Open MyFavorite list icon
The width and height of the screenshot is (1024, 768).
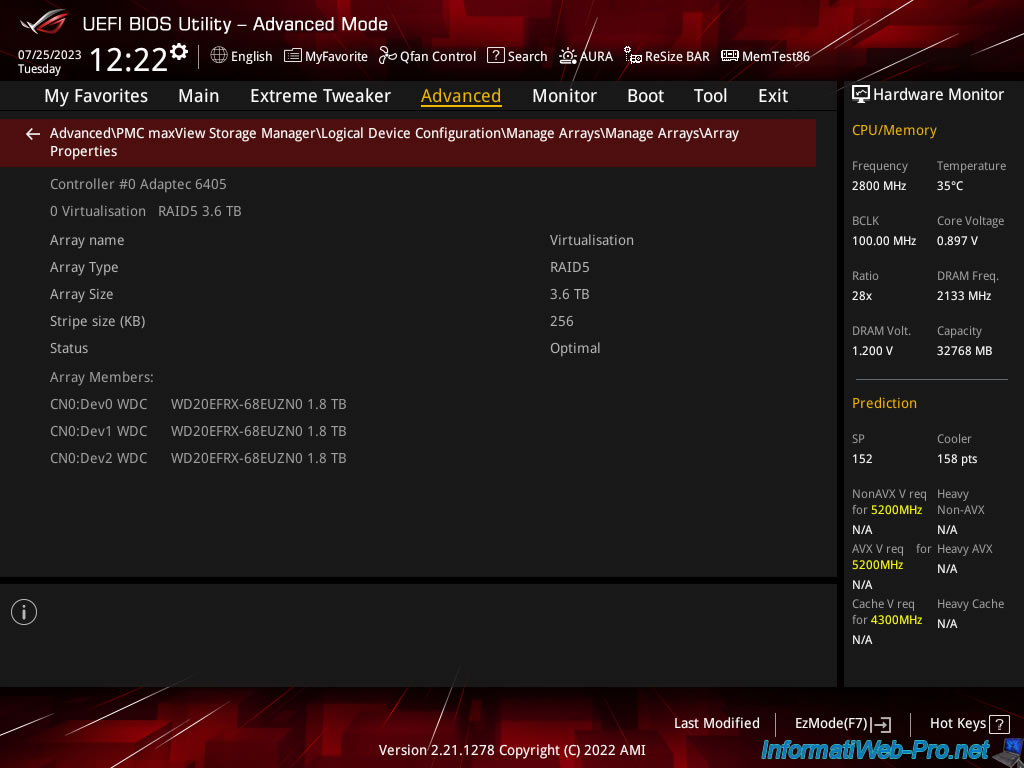(x=293, y=56)
